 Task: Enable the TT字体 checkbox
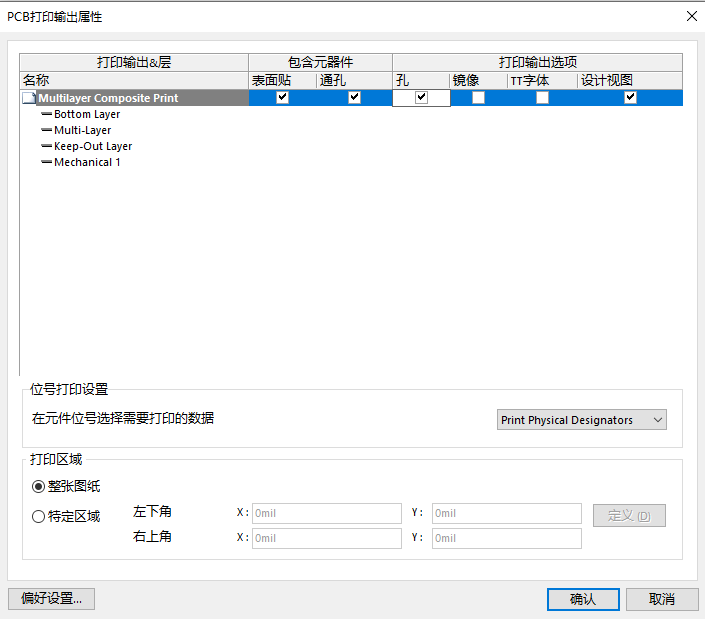[x=542, y=98]
